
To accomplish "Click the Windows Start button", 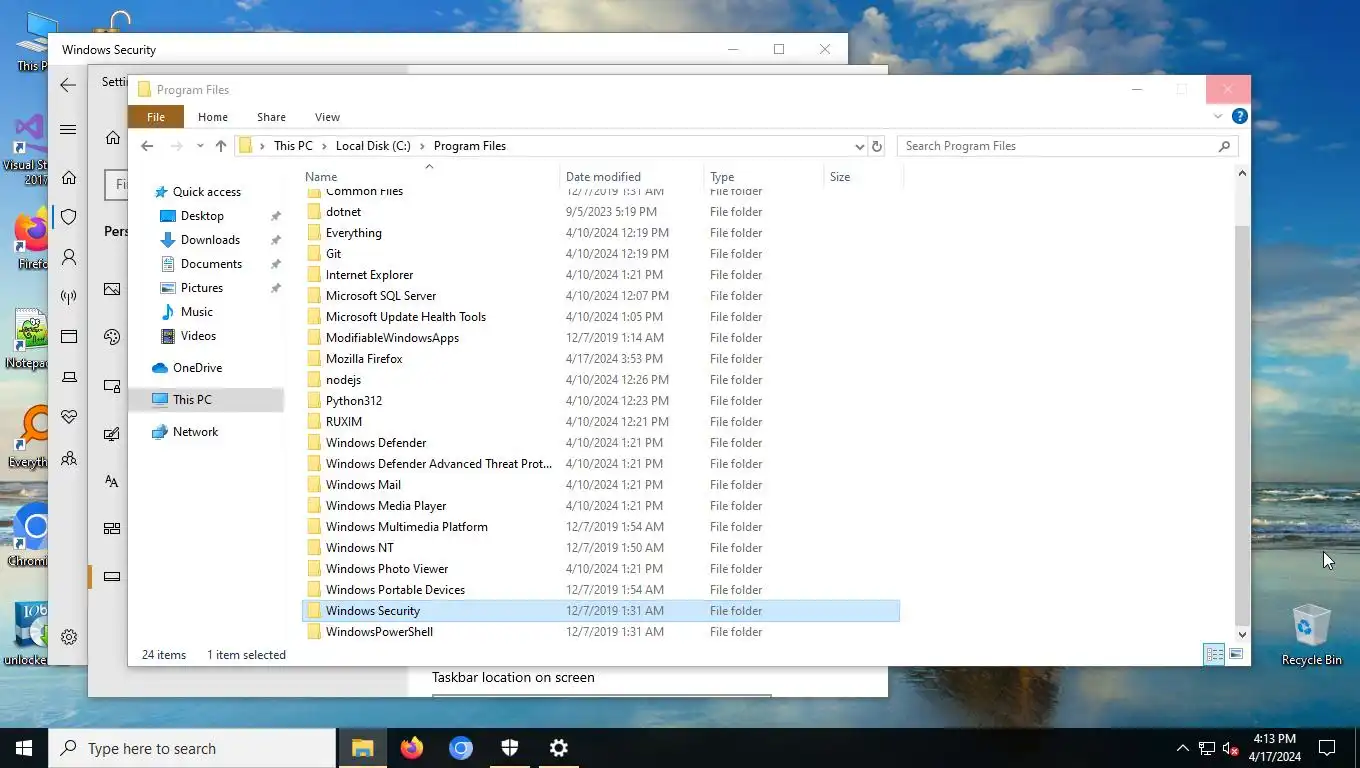I will [24, 748].
